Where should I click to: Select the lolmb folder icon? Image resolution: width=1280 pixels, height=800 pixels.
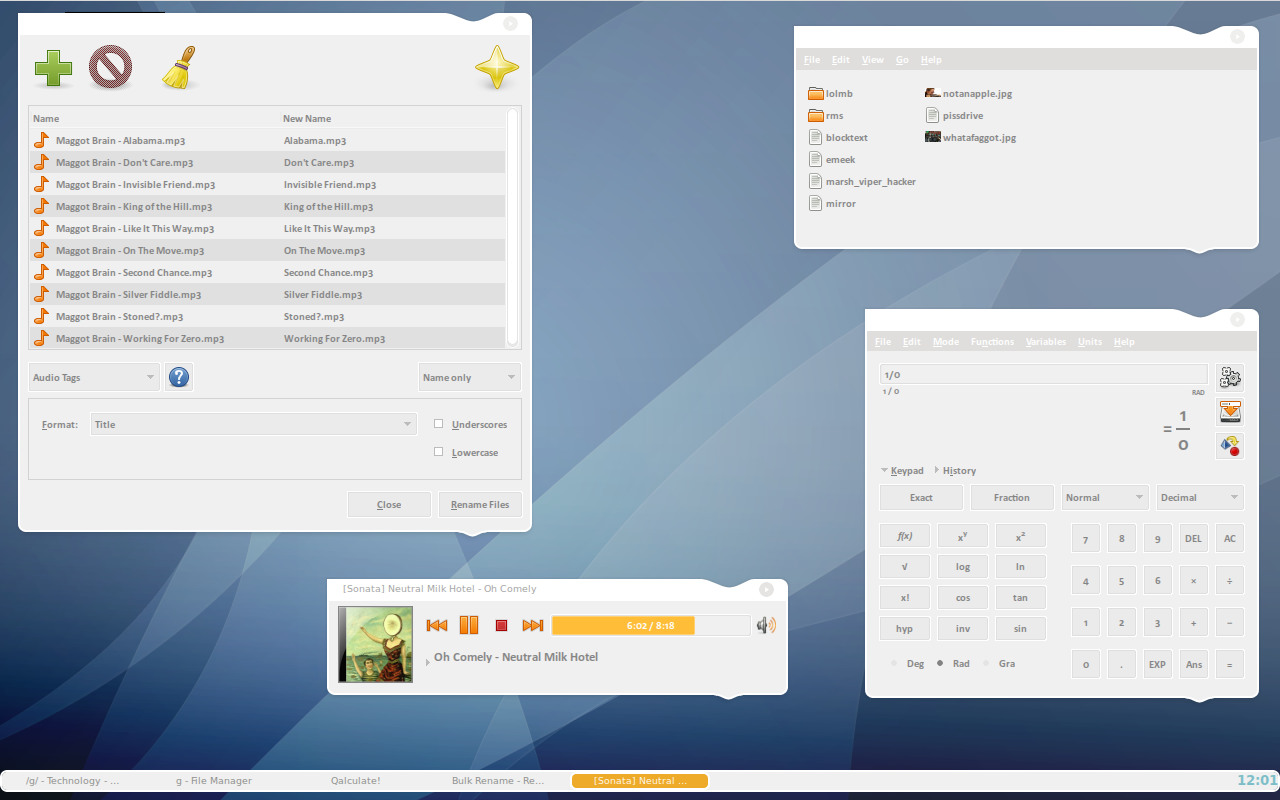(815, 93)
